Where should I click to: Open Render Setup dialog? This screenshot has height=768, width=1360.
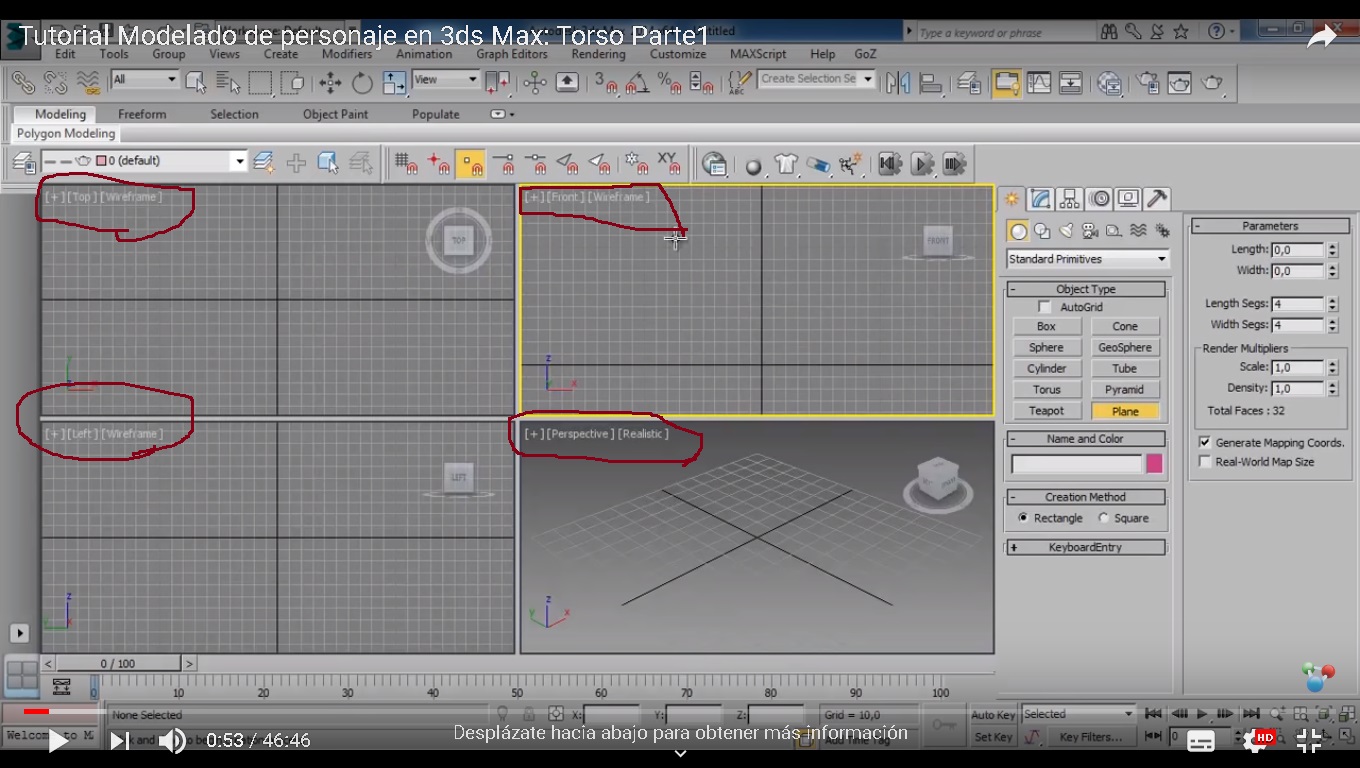[1147, 81]
